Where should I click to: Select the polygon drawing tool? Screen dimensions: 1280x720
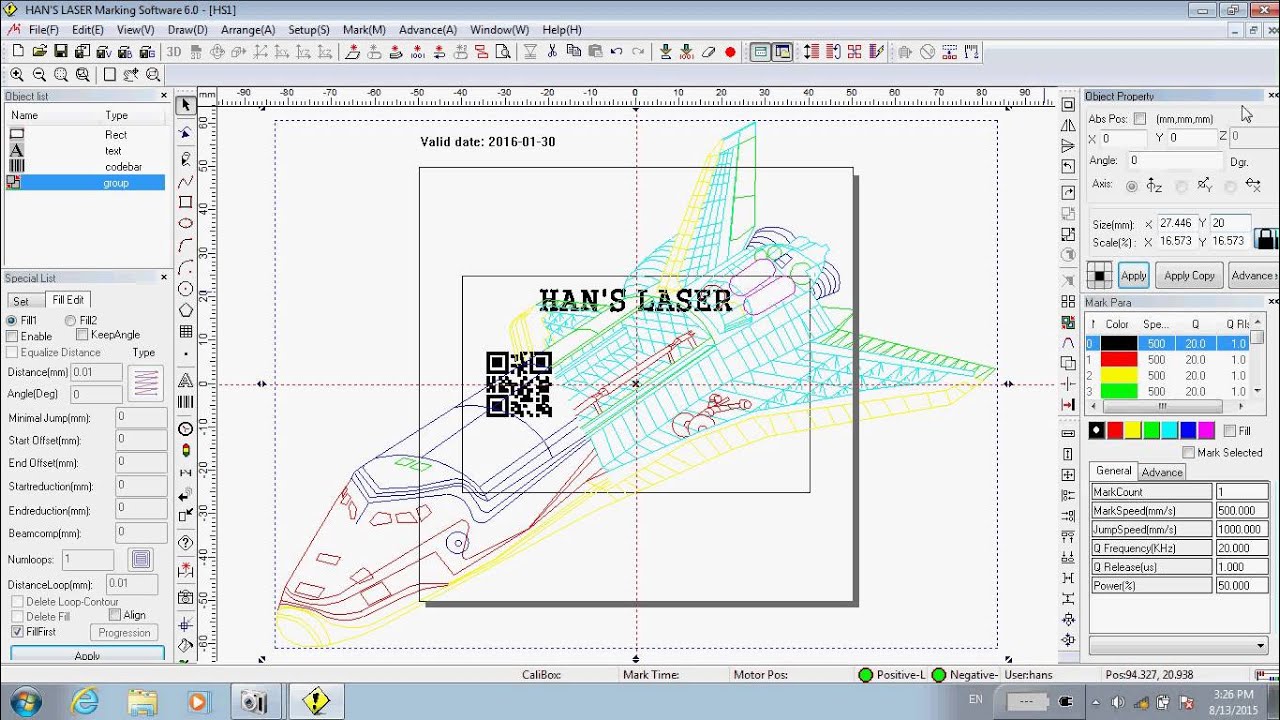coord(186,310)
